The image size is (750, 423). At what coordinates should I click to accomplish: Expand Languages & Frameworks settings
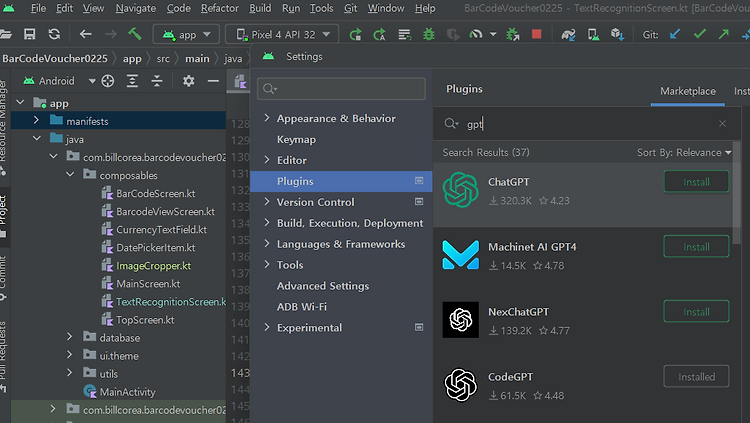[x=267, y=244]
